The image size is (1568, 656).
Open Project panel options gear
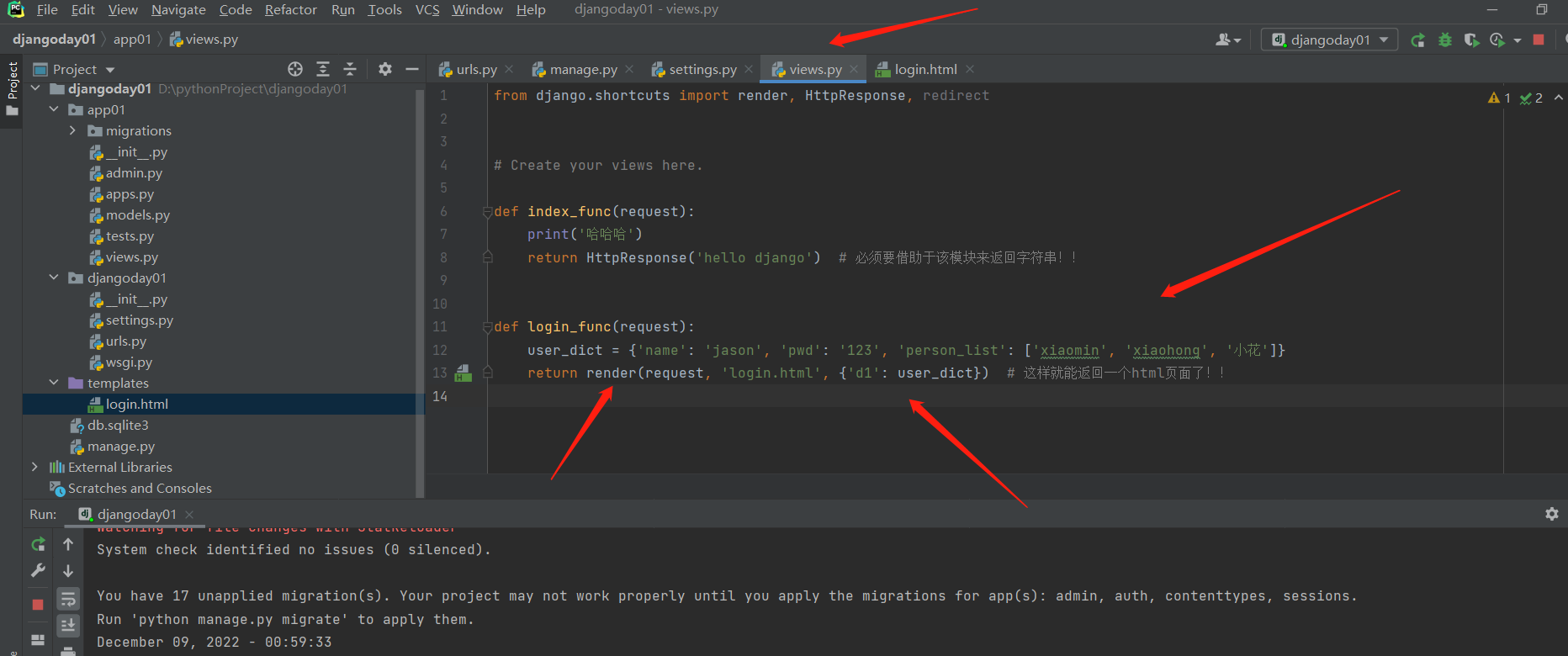tap(385, 69)
